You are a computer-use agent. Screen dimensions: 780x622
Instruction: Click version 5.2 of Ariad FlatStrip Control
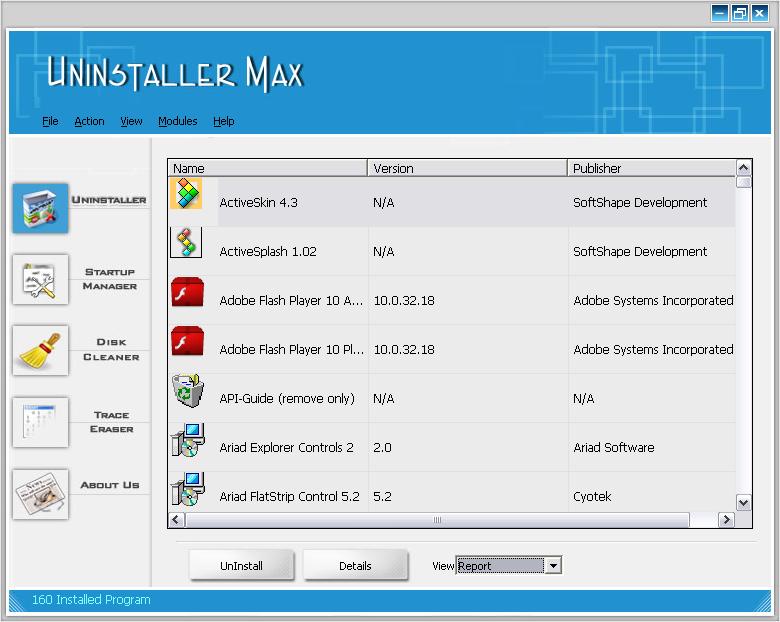tap(382, 497)
